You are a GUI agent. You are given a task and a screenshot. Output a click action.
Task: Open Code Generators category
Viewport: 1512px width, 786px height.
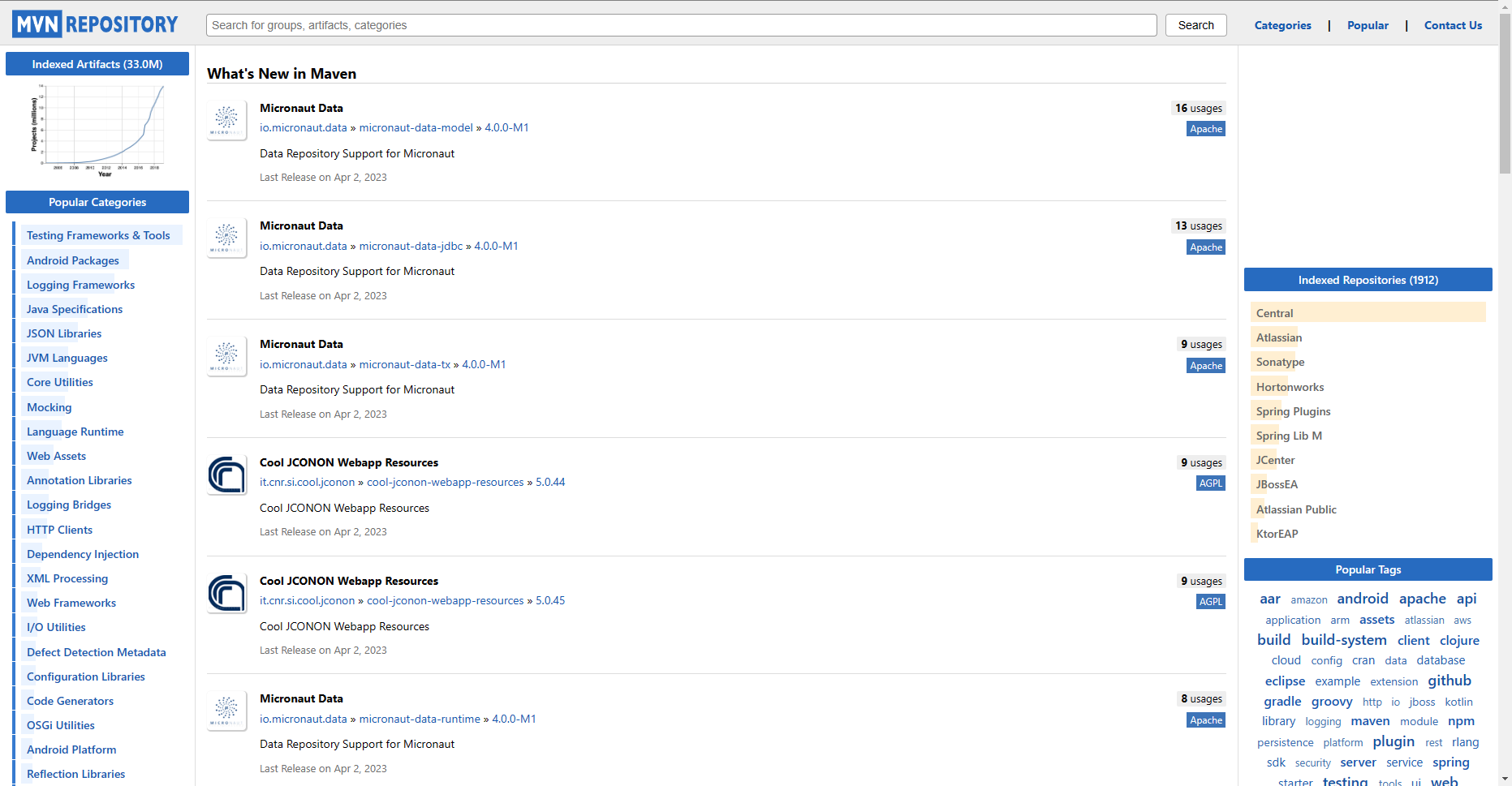coord(70,701)
